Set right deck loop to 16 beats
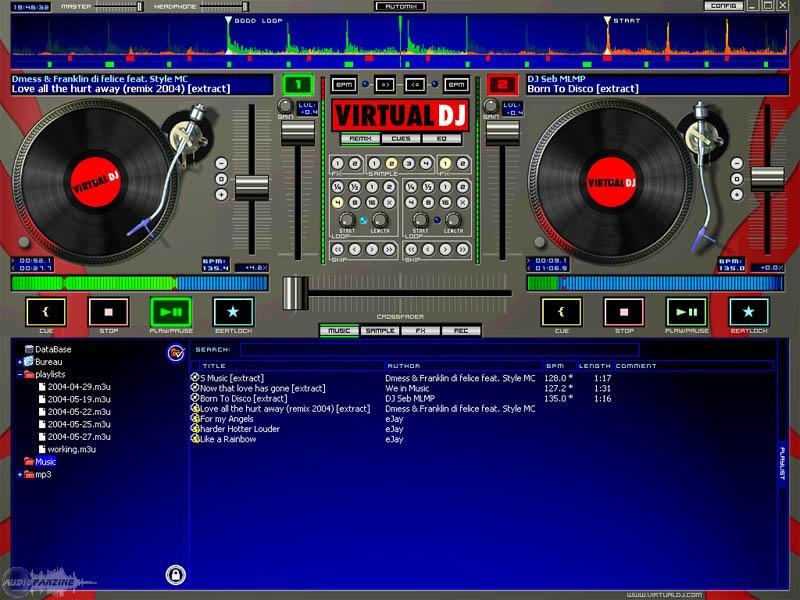The image size is (800, 600). [445, 203]
